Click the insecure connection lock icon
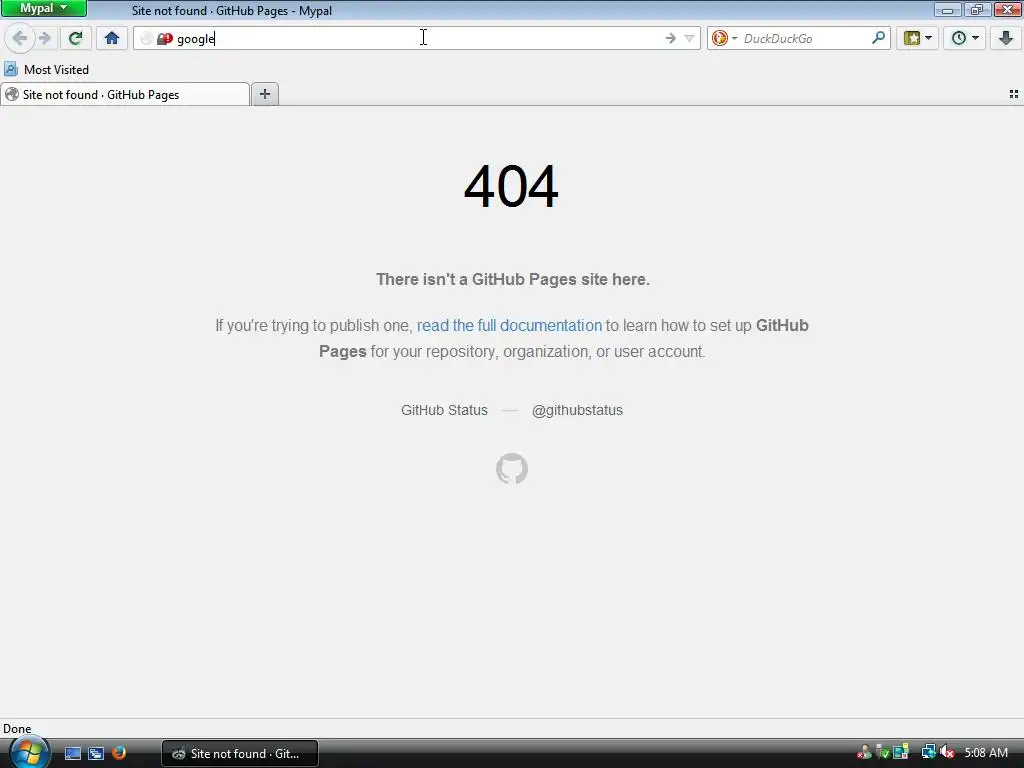Image resolution: width=1024 pixels, height=768 pixels. [x=165, y=39]
